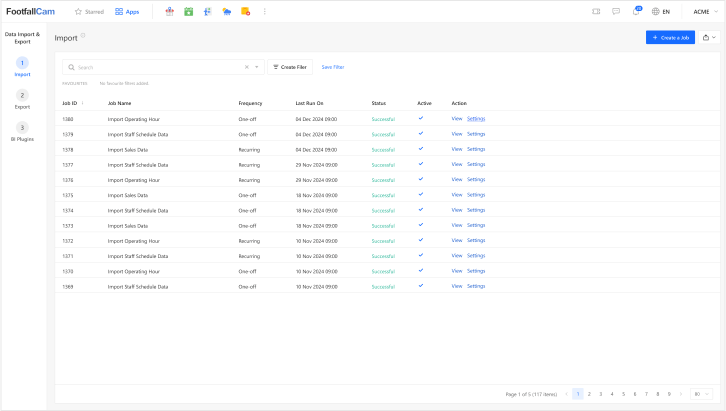Click the FootfallCam logo

pyautogui.click(x=31, y=12)
